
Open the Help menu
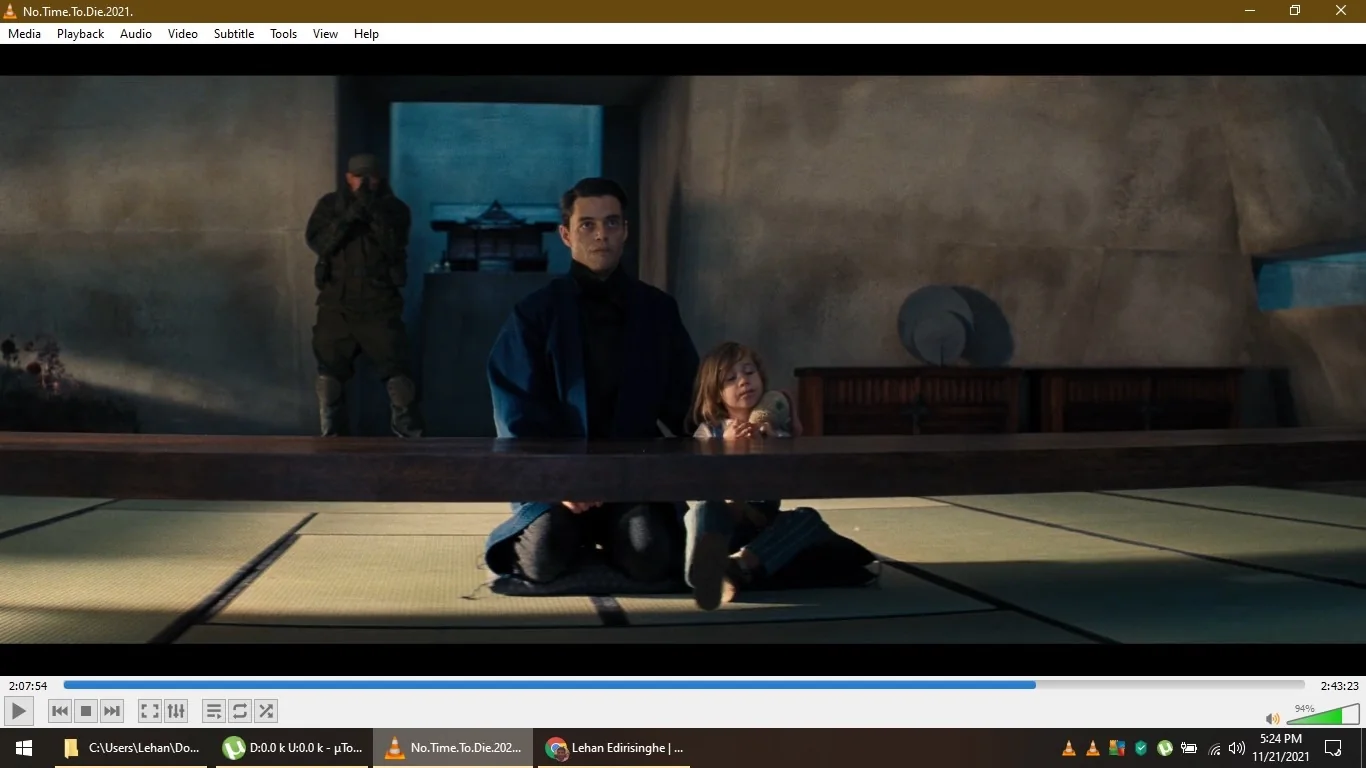point(367,34)
